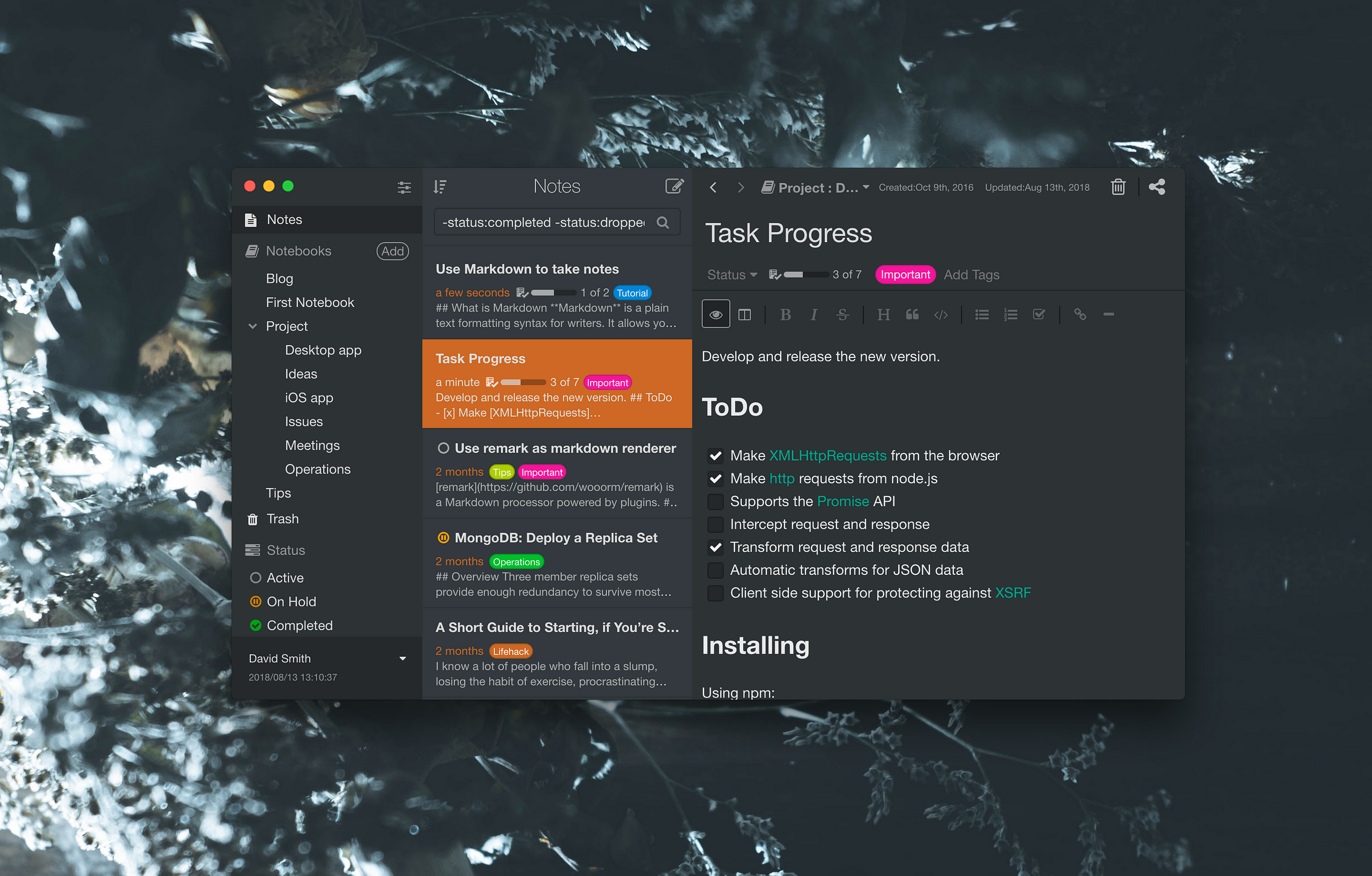Check 'Intercept request and response' checkbox
The height and width of the screenshot is (876, 1372).
[x=715, y=525]
